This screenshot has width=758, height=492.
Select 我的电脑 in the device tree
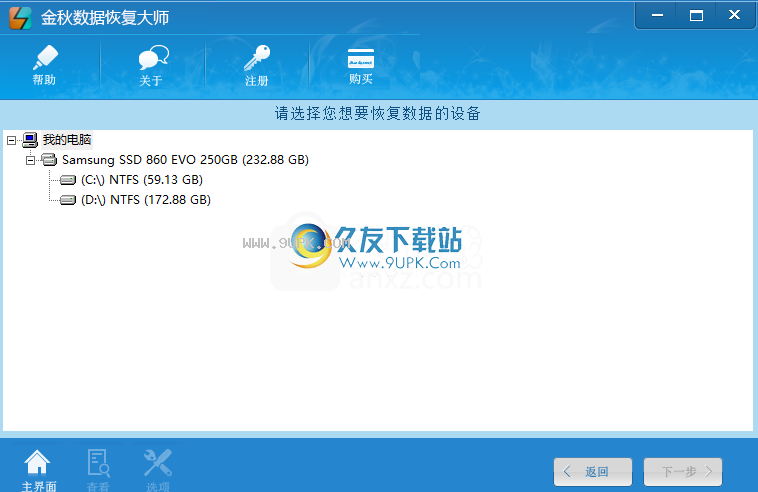click(67, 140)
